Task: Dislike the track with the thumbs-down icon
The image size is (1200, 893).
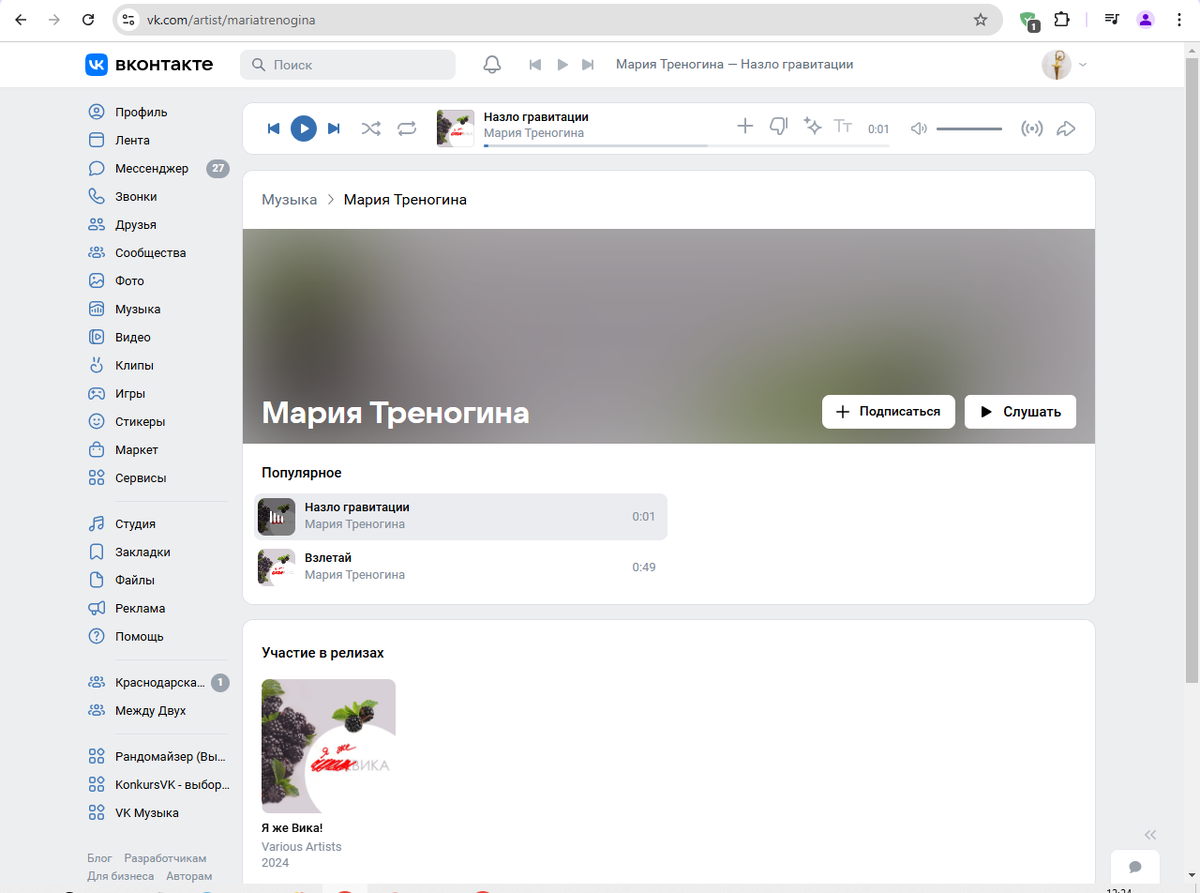Action: (x=778, y=127)
